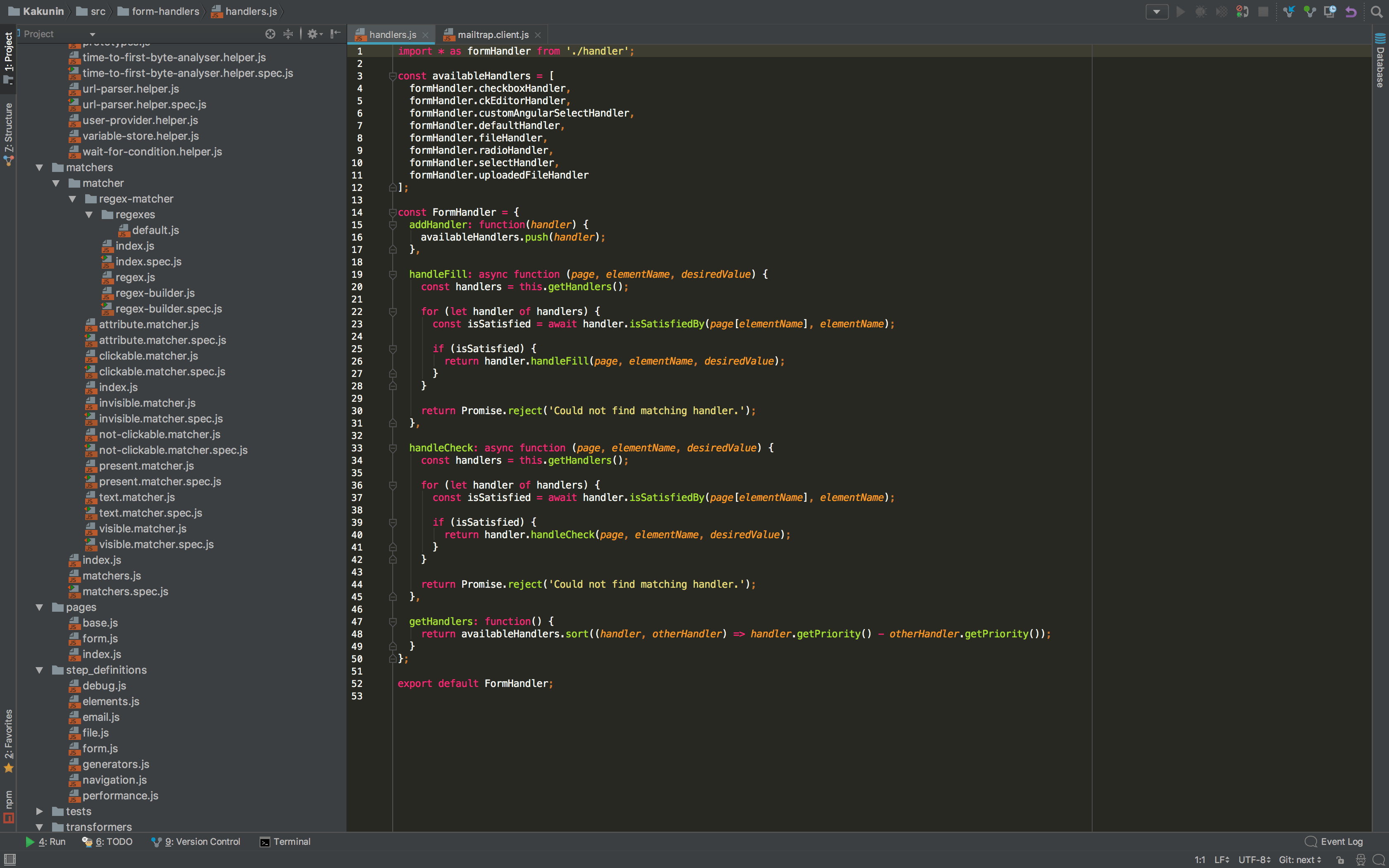Screen dimensions: 1389x868
Task: Fold availableHandlers array on line 3
Action: coord(393,76)
